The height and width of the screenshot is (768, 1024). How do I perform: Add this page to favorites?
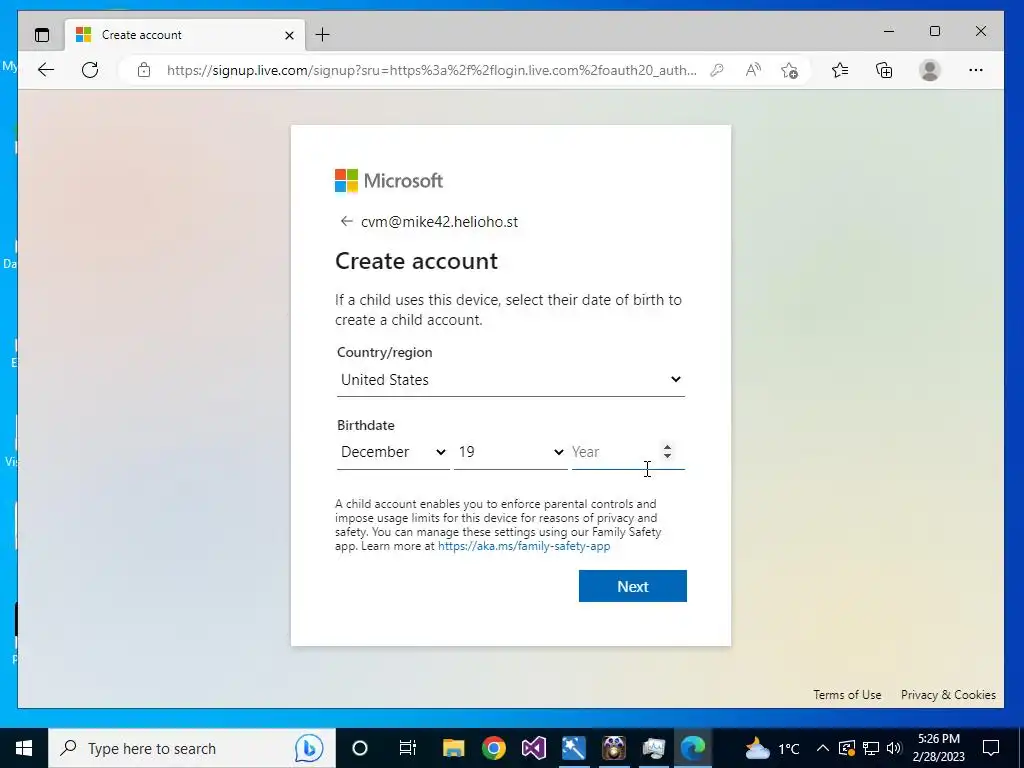pos(790,70)
